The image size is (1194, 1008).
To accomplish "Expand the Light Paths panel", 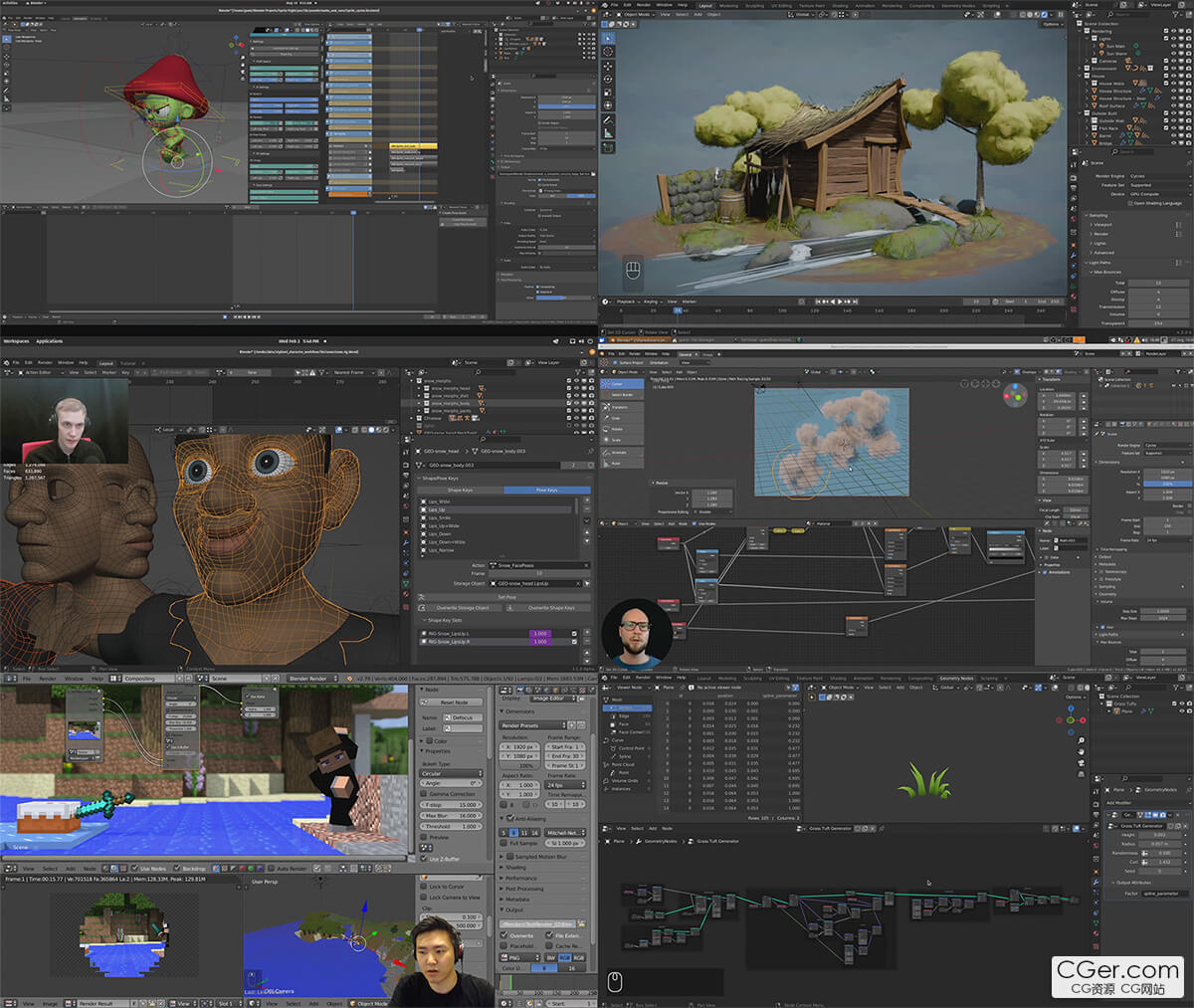I will coord(1099,263).
